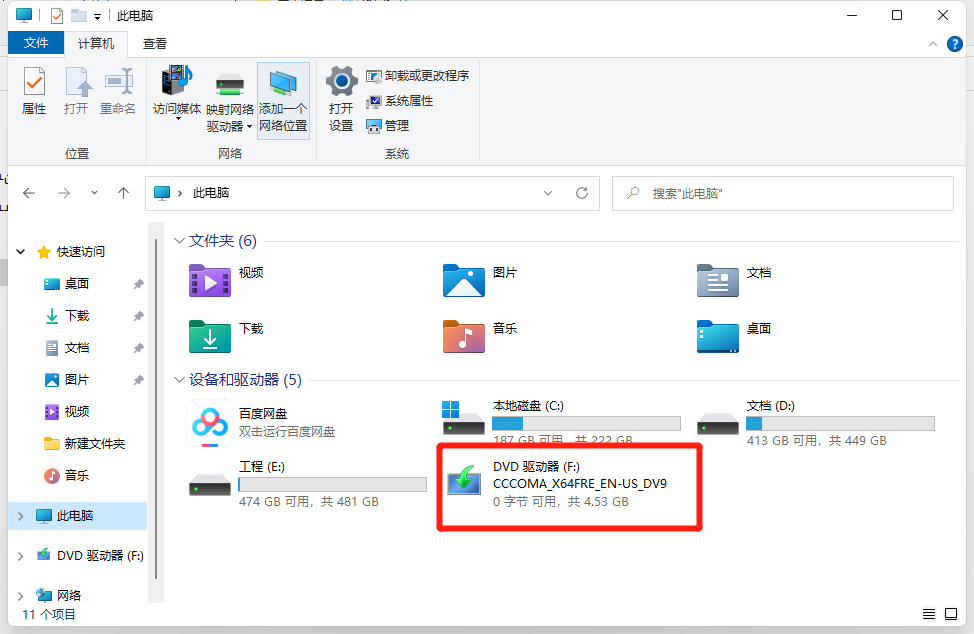The height and width of the screenshot is (634, 974).
Task: Open 映射网络驱动器 dropdown arrow
Action: tap(249, 127)
